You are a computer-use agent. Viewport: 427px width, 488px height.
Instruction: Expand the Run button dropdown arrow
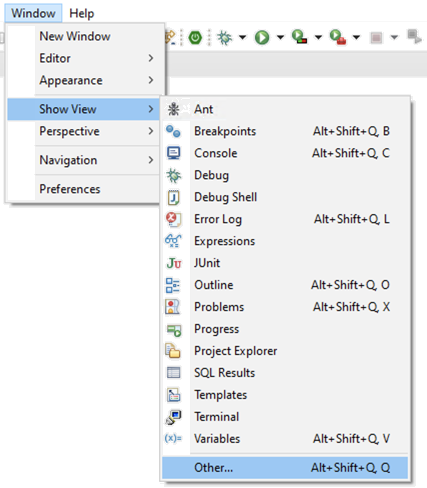280,37
